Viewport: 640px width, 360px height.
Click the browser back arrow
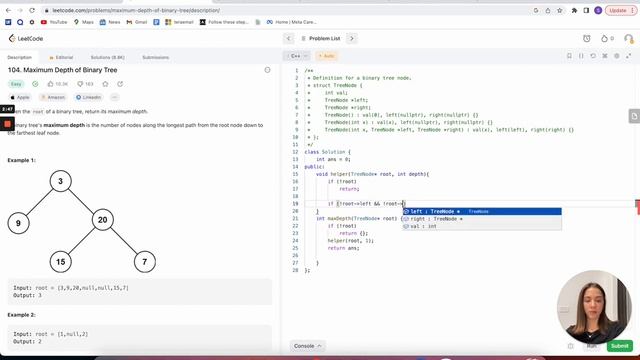pyautogui.click(x=9, y=10)
